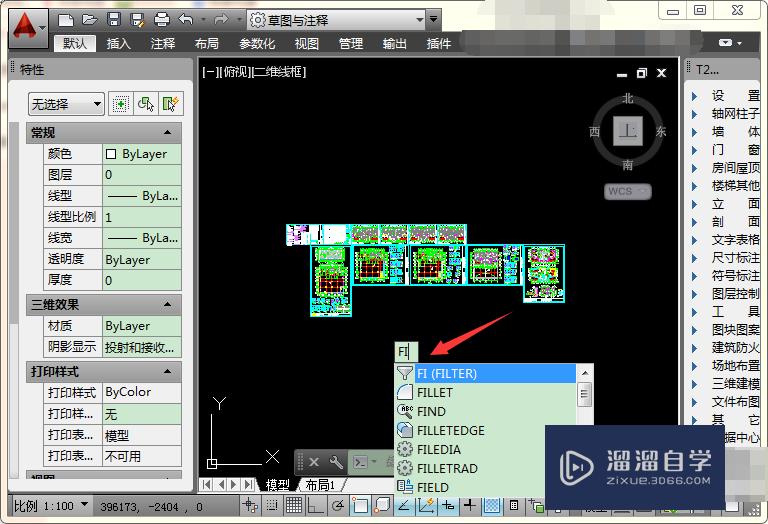This screenshot has width=768, height=524.
Task: Toggle Selection Cycling in status bar
Action: coord(536,505)
